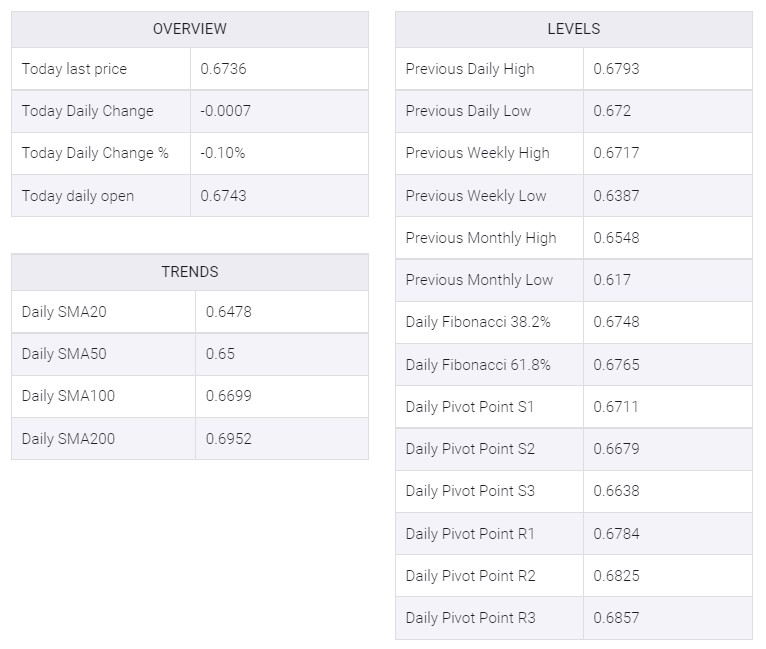Click the LEVELS table header

574,29
